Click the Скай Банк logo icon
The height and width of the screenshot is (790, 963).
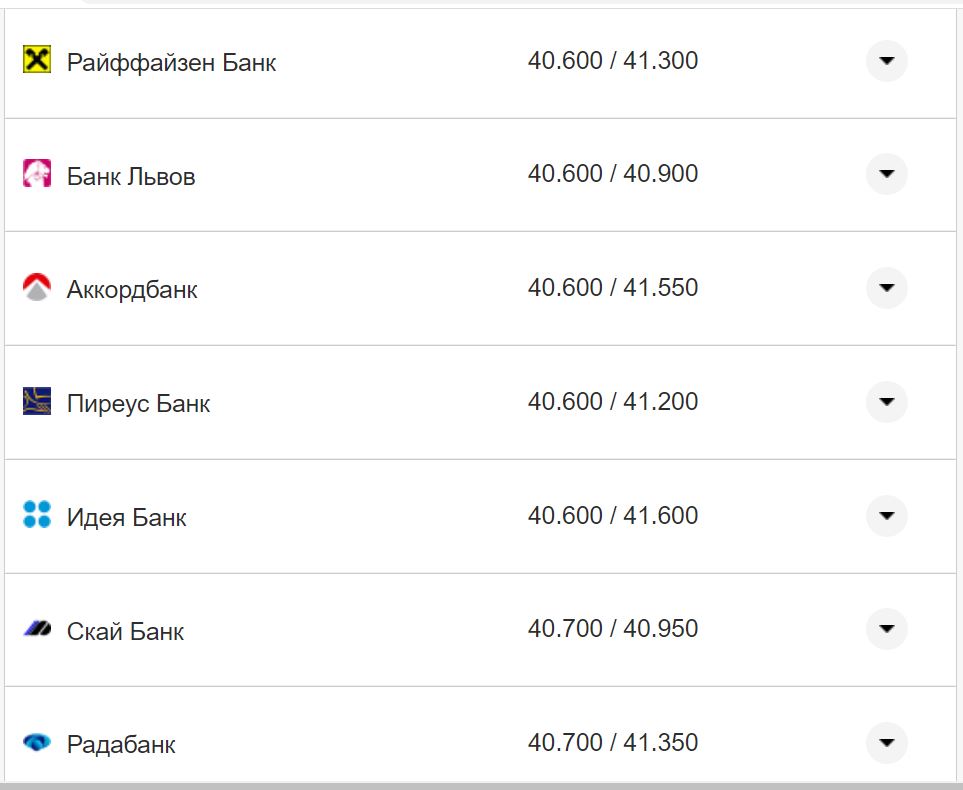pos(37,629)
